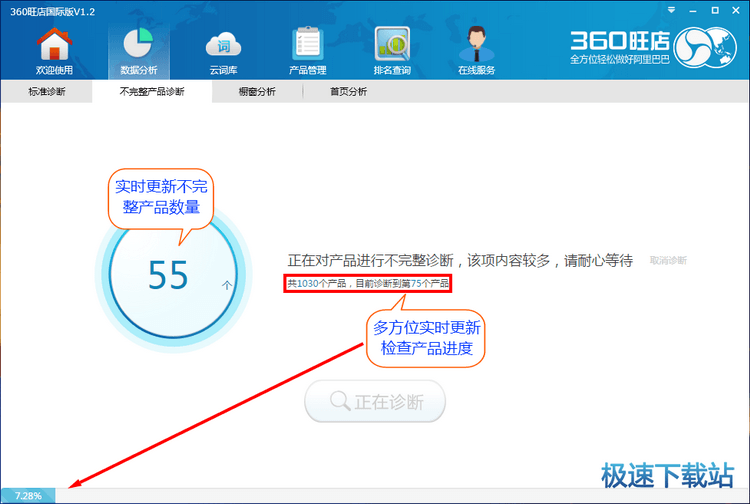Viewport: 750px width, 504px height.
Task: Click the circular 55 count indicator
Action: pos(173,275)
